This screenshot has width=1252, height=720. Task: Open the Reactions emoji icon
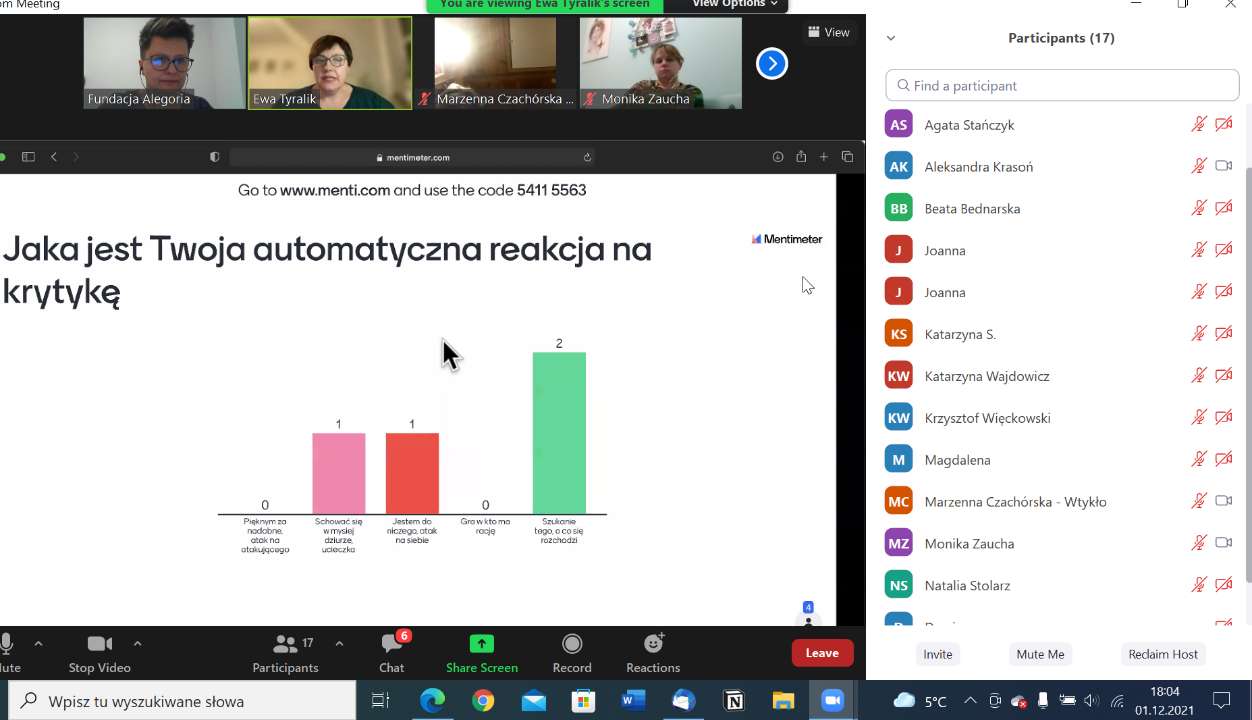click(653, 644)
